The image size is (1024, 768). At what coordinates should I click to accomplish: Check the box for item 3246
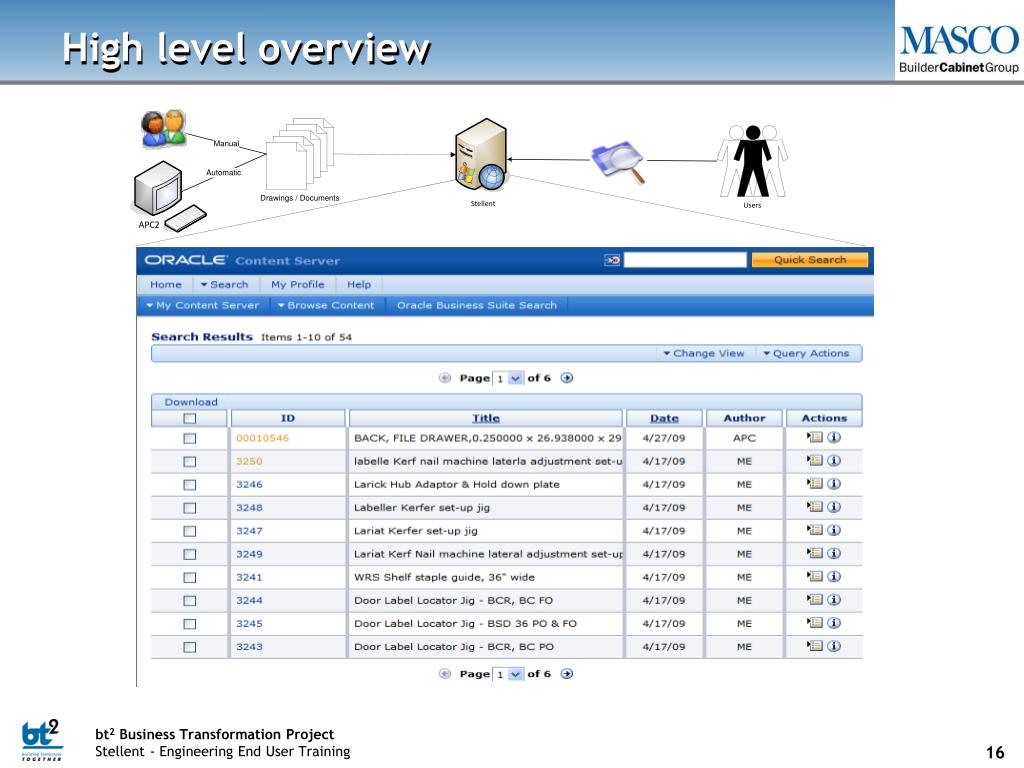coord(189,485)
